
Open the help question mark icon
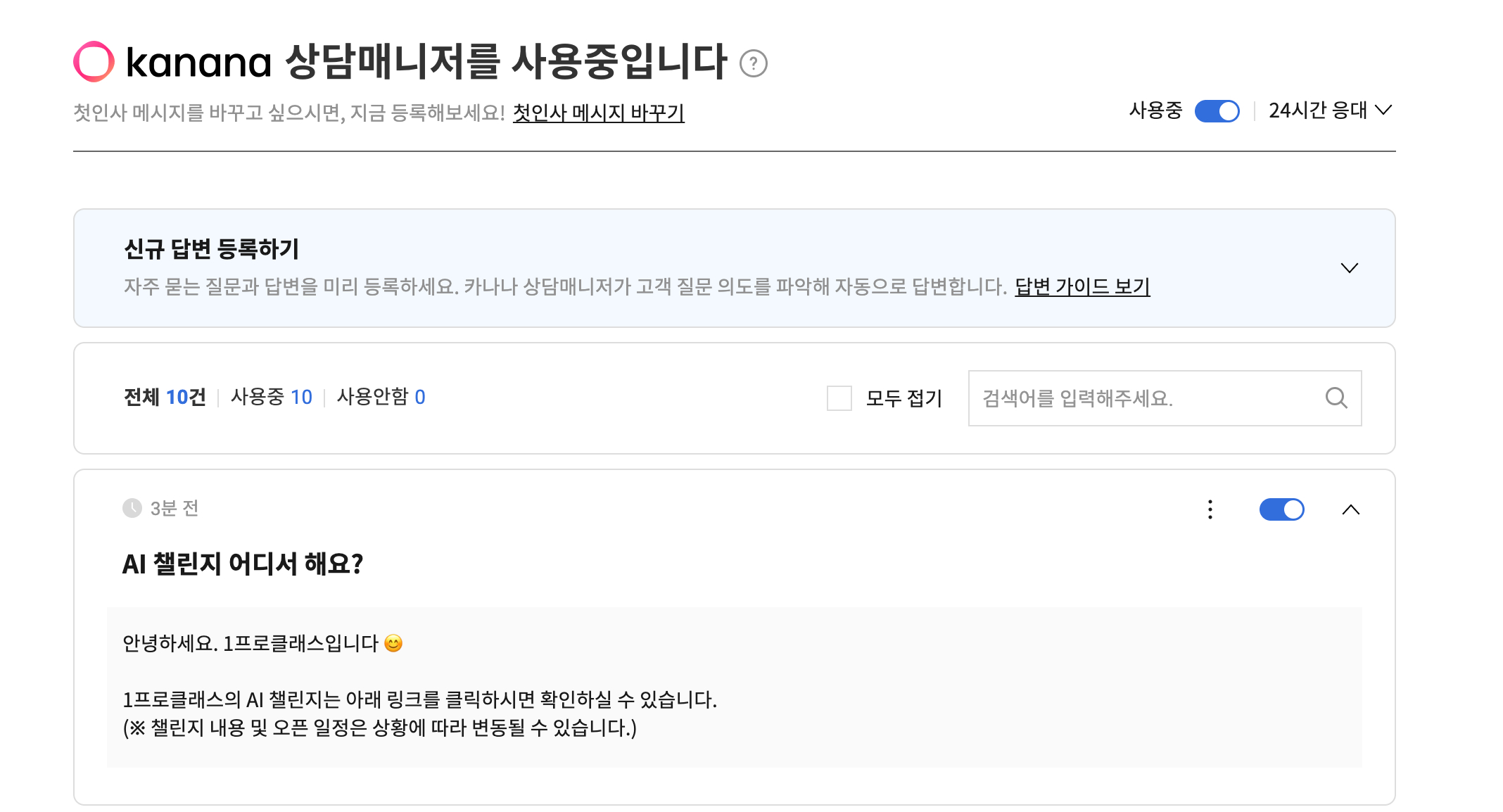(x=753, y=63)
